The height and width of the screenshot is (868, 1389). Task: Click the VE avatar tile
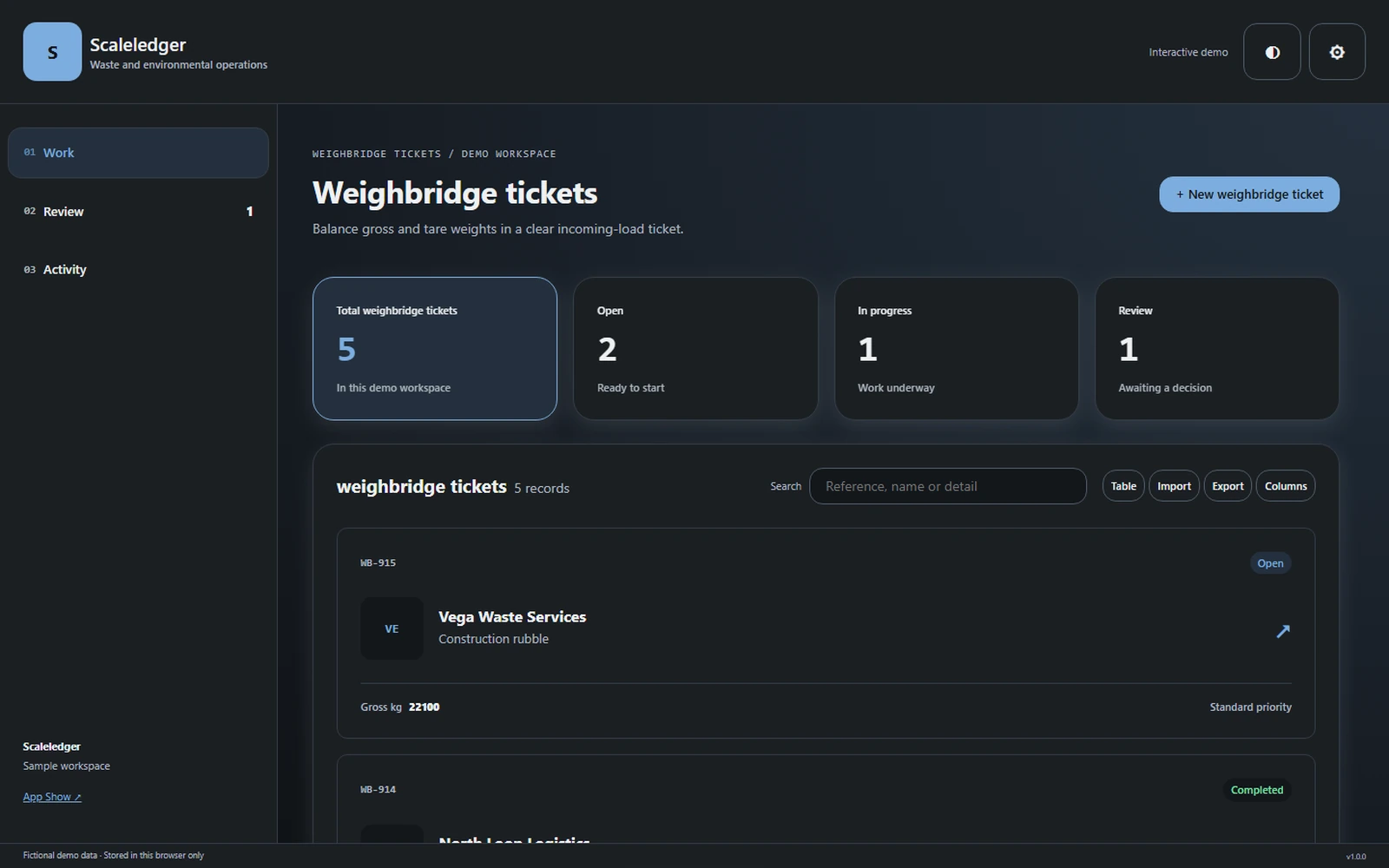pyautogui.click(x=392, y=628)
